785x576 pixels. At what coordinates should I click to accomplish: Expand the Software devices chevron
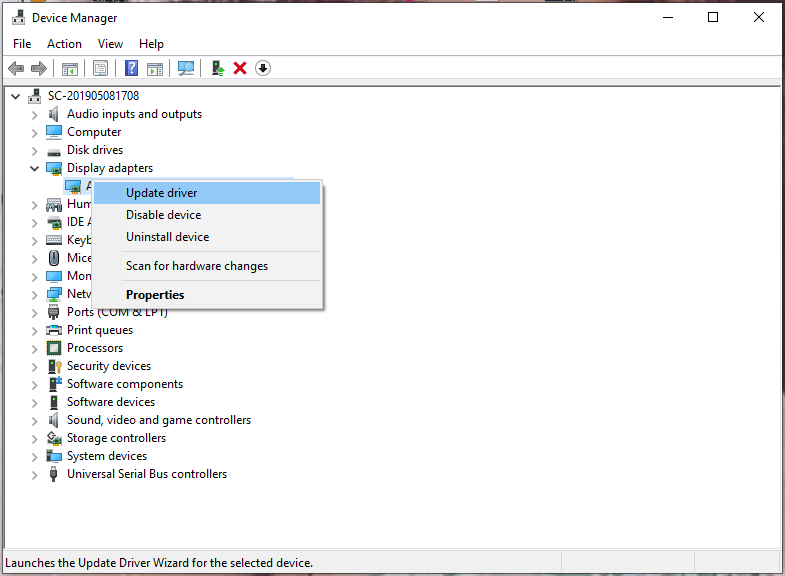point(34,403)
